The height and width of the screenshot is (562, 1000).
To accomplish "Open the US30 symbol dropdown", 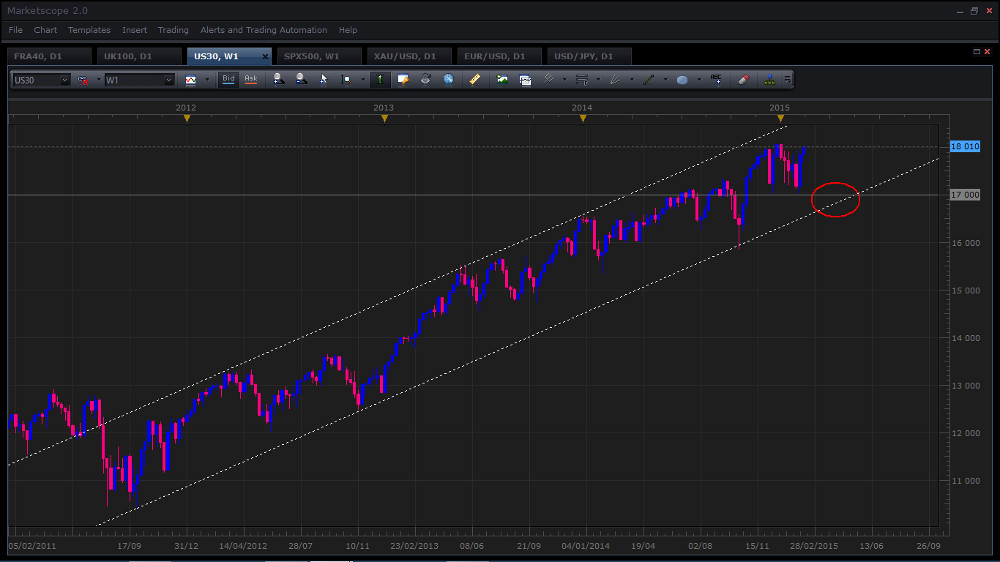I will point(64,80).
